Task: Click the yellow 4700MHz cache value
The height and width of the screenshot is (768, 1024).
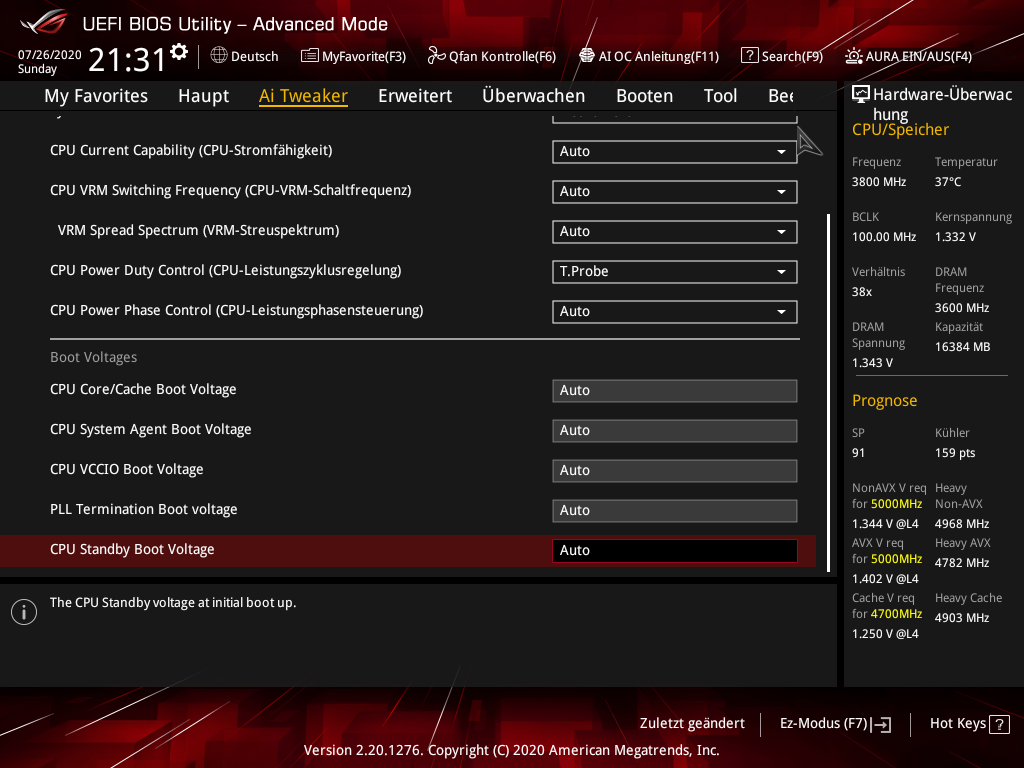Action: (896, 614)
